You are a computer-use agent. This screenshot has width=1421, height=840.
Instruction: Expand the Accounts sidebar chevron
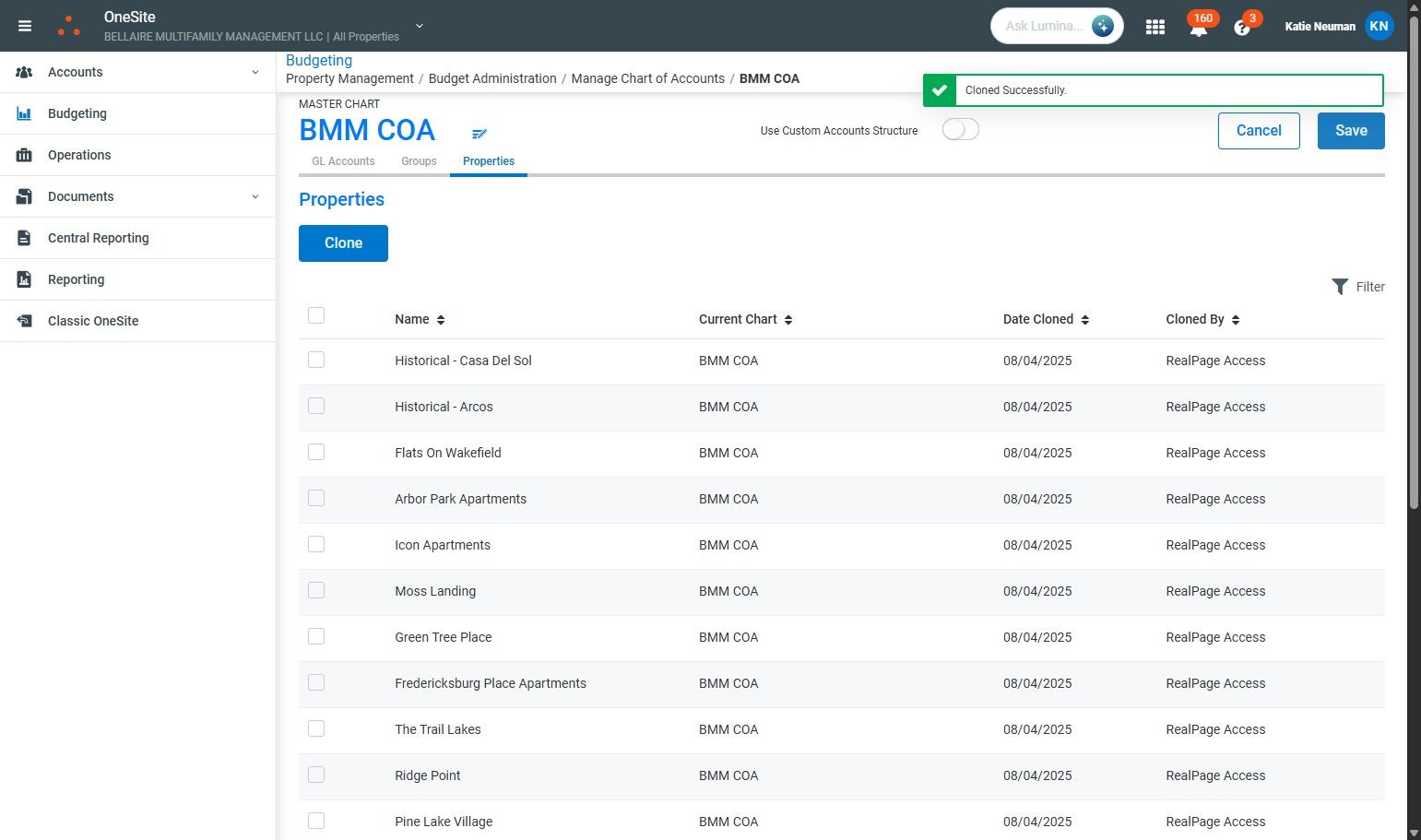click(x=255, y=72)
